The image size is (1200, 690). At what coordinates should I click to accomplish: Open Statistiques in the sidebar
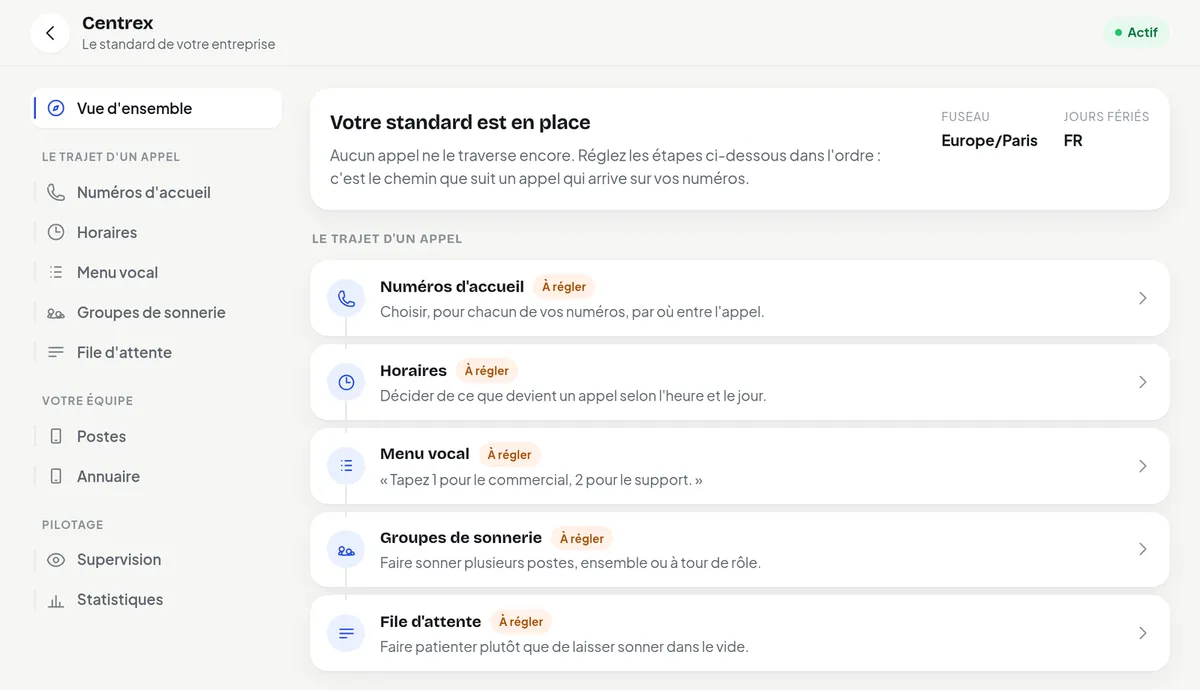click(158, 600)
